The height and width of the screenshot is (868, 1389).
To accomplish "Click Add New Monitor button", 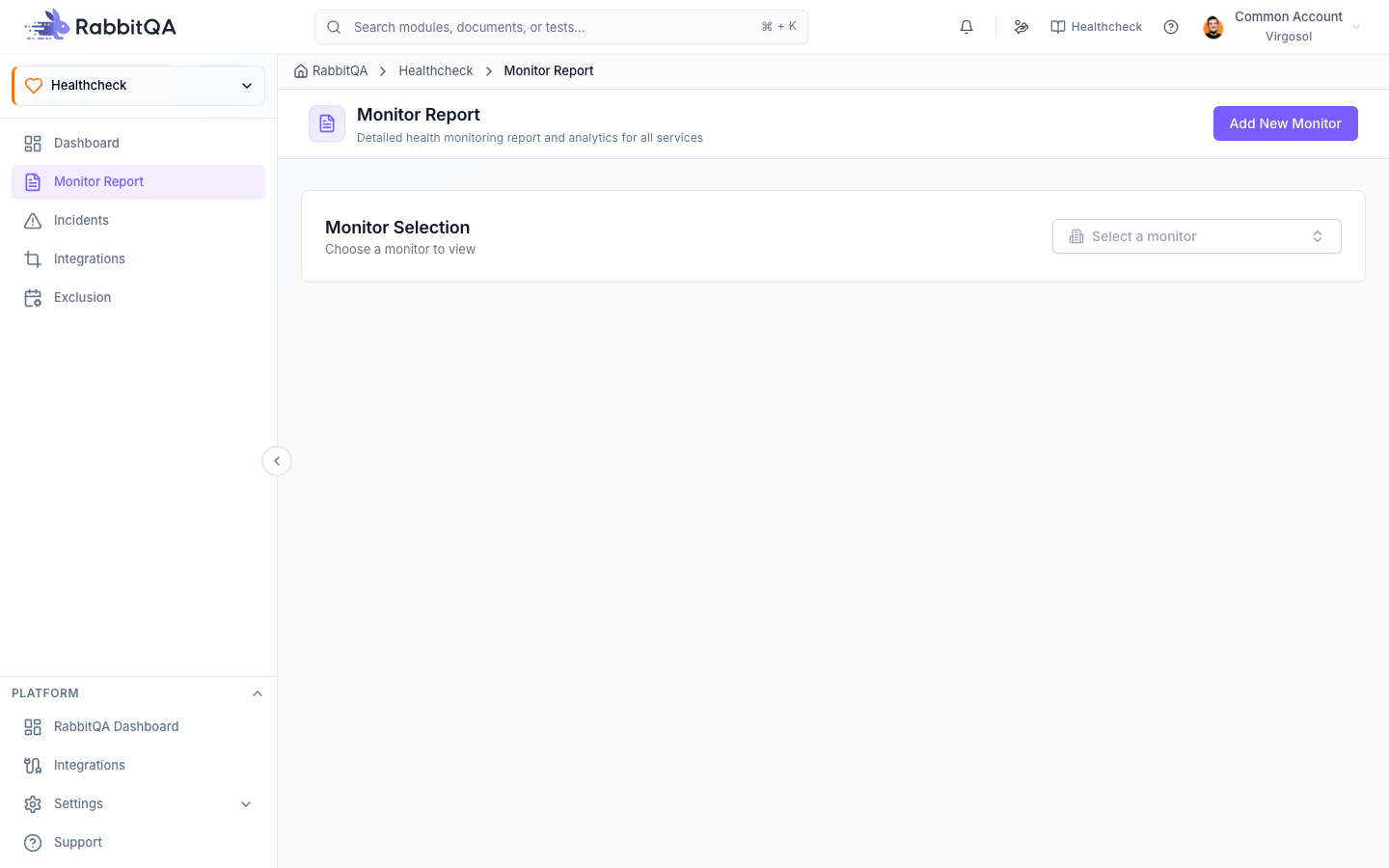I will (1285, 123).
